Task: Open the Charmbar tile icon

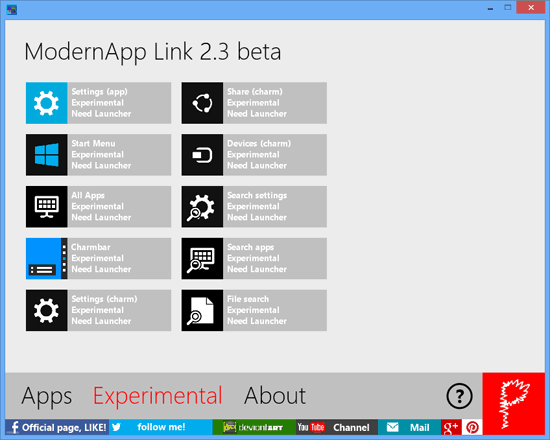Action: (x=46, y=259)
